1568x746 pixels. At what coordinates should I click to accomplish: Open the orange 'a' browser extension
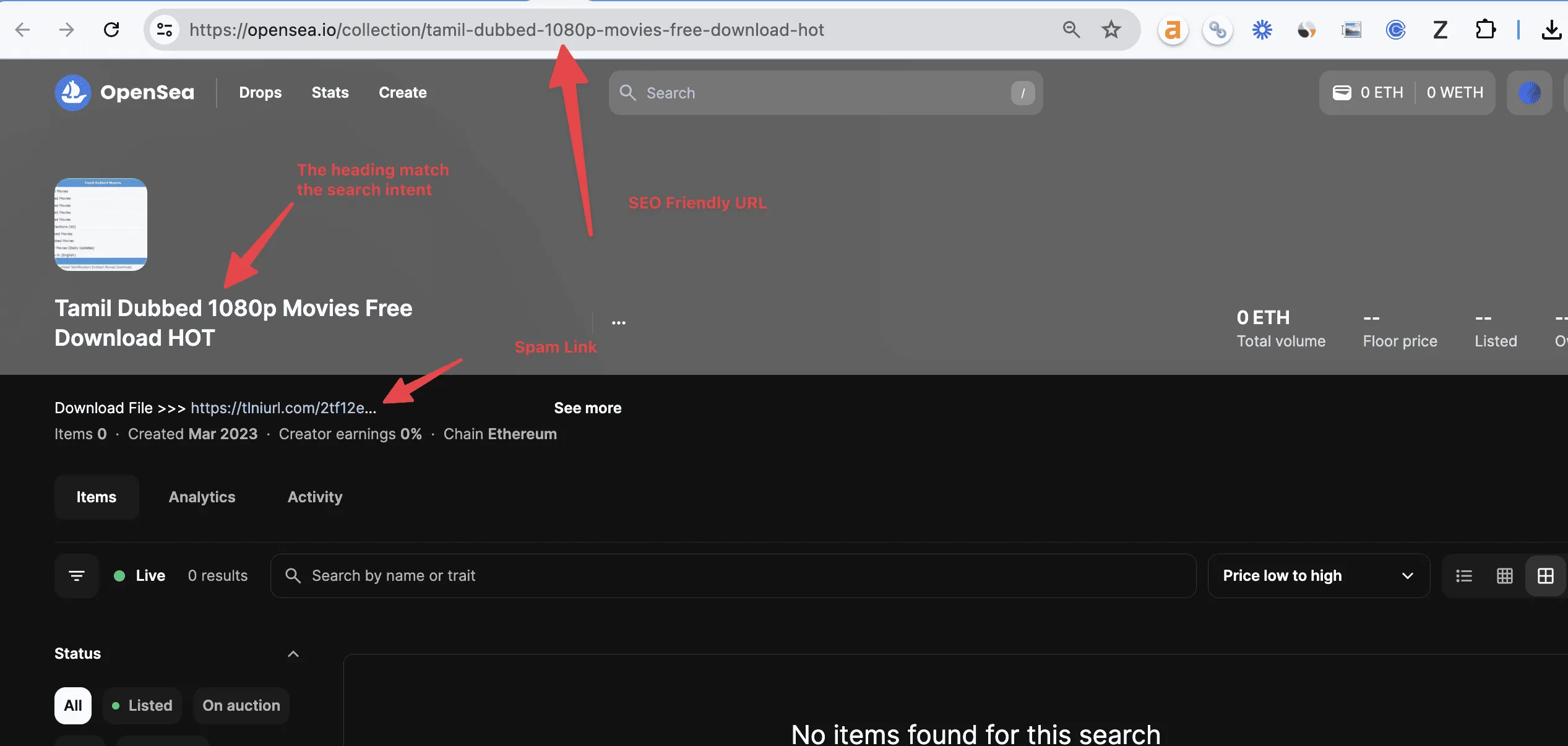click(x=1173, y=30)
